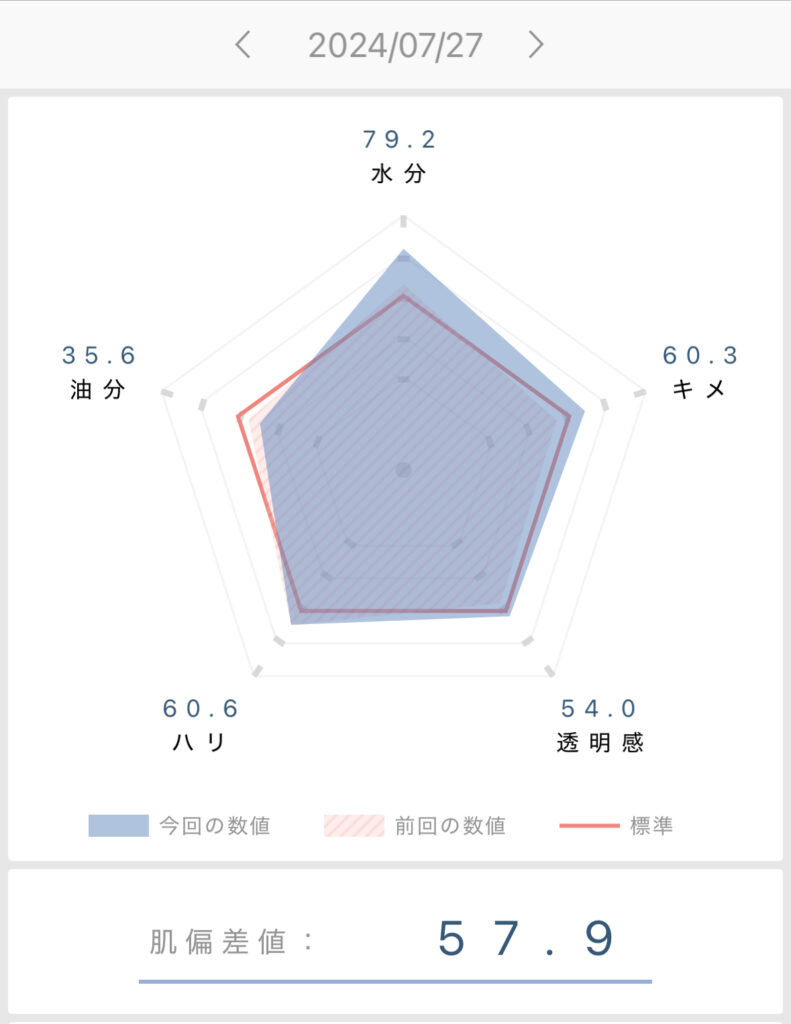Toggle the 今回の数値 legend label

pyautogui.click(x=215, y=825)
